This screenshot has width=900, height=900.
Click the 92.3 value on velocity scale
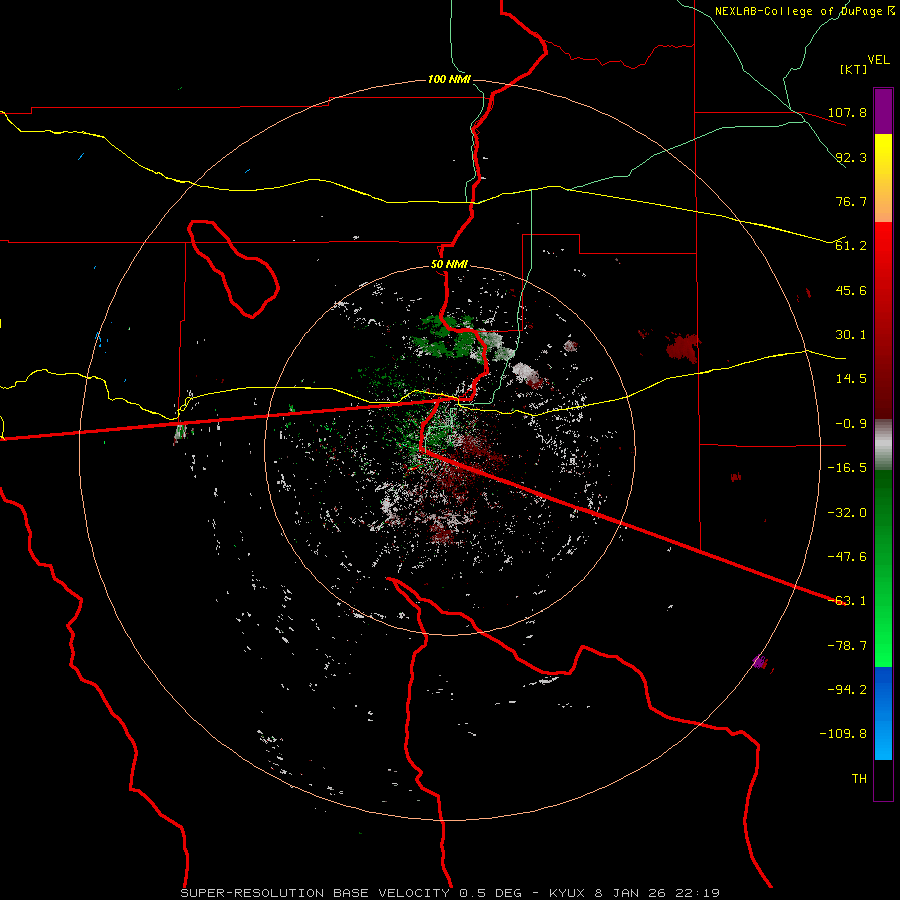tap(851, 157)
